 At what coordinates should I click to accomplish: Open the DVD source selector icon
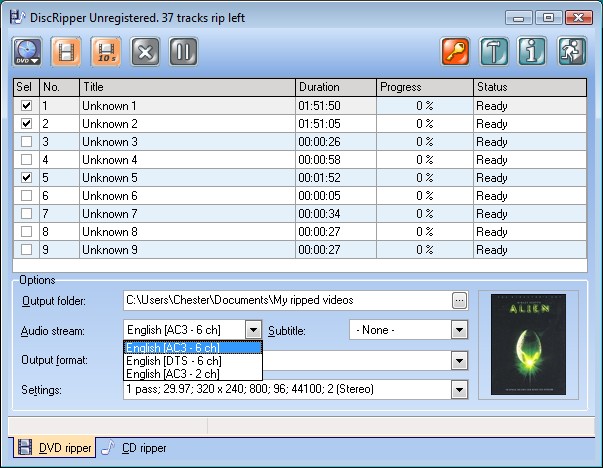click(x=28, y=51)
